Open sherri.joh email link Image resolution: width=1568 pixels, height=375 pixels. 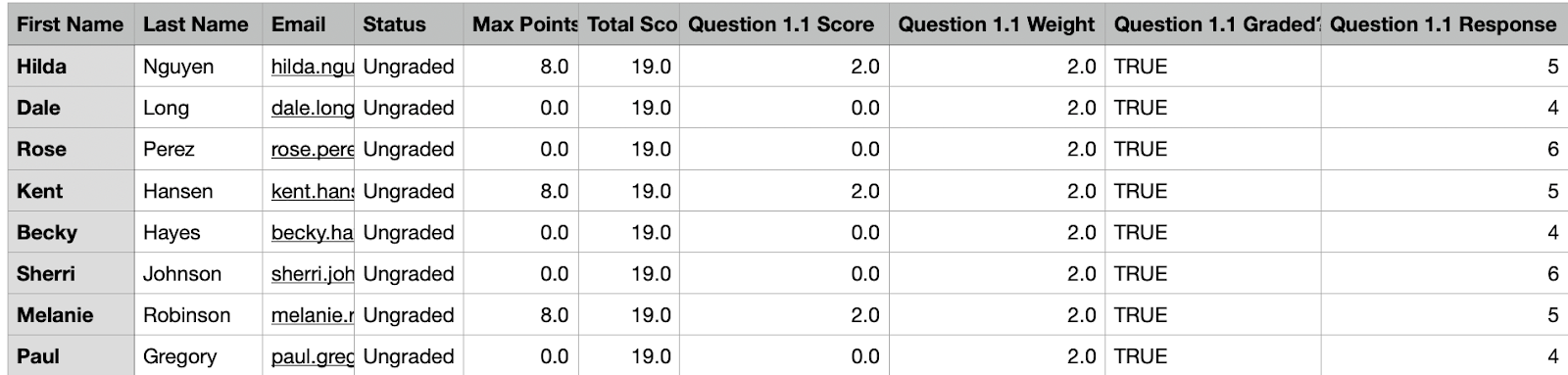tap(313, 273)
